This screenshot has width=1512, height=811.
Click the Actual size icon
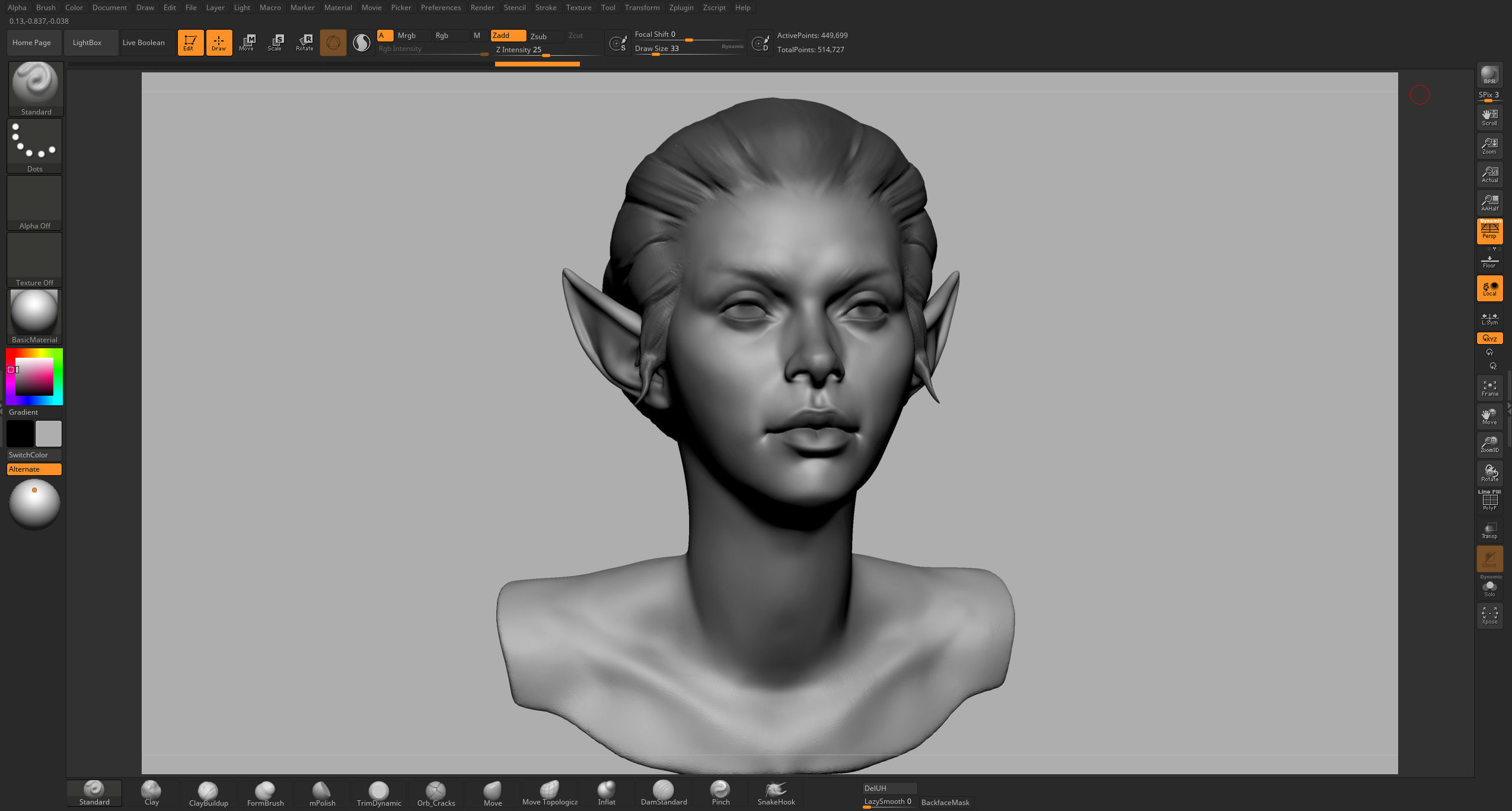pyautogui.click(x=1489, y=174)
